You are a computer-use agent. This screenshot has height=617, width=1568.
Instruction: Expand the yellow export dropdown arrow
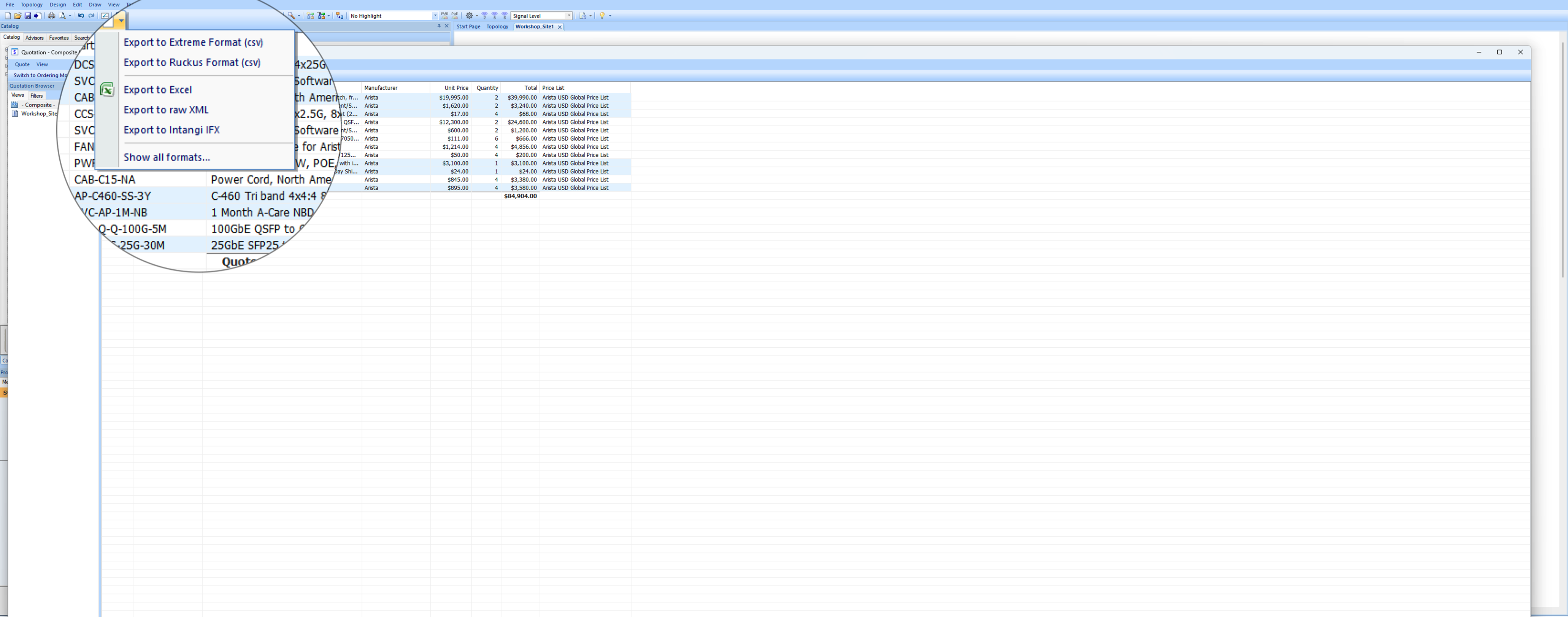[x=121, y=21]
